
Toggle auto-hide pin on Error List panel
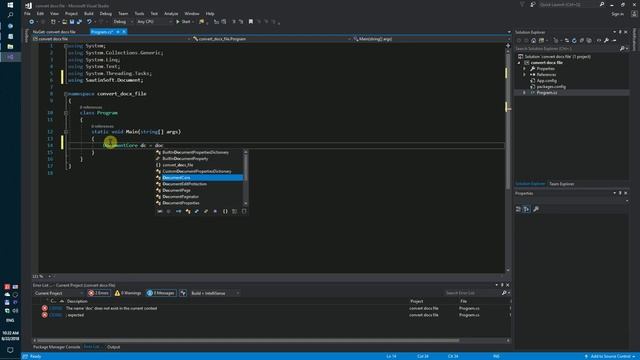click(x=502, y=285)
